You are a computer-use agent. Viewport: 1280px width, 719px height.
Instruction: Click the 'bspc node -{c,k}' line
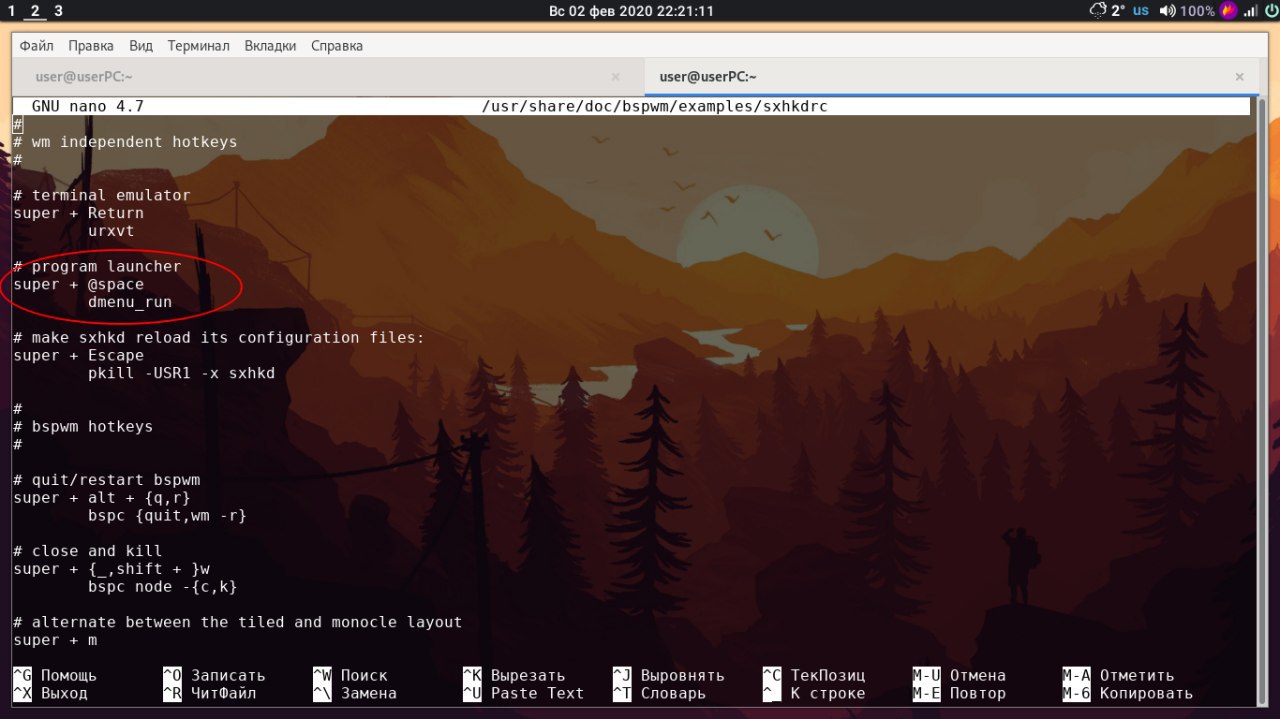[x=163, y=587]
